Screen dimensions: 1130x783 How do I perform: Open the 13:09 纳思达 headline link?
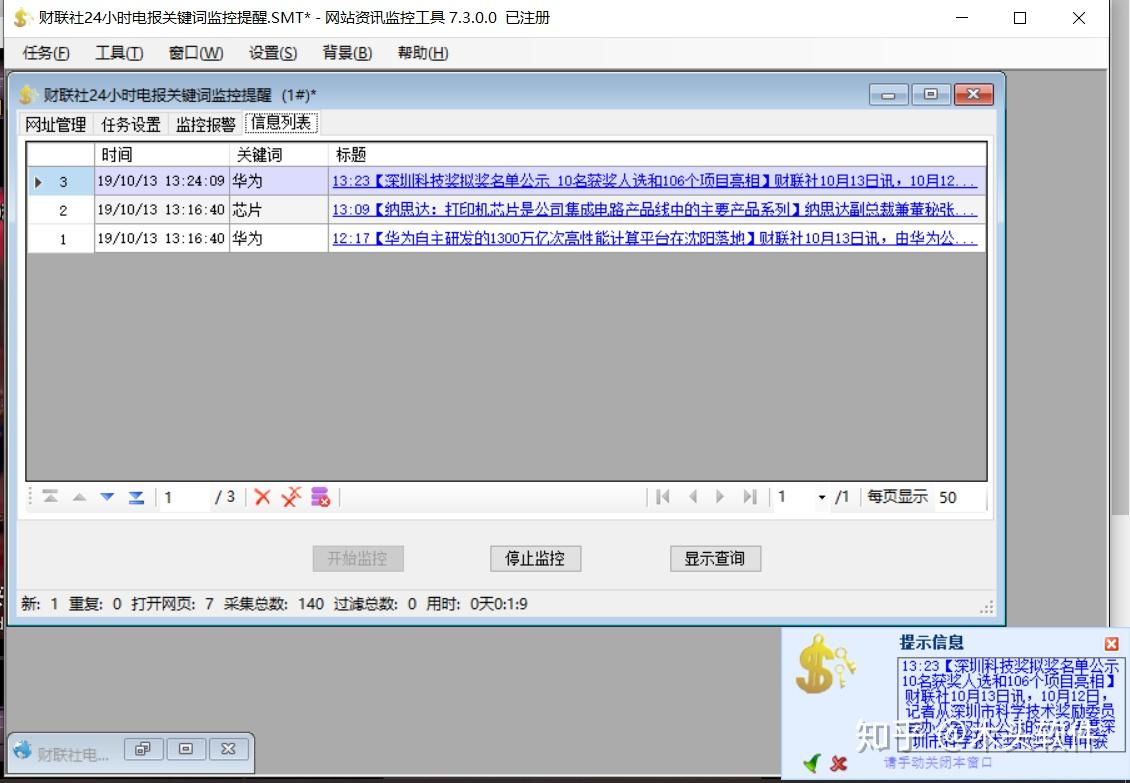654,210
